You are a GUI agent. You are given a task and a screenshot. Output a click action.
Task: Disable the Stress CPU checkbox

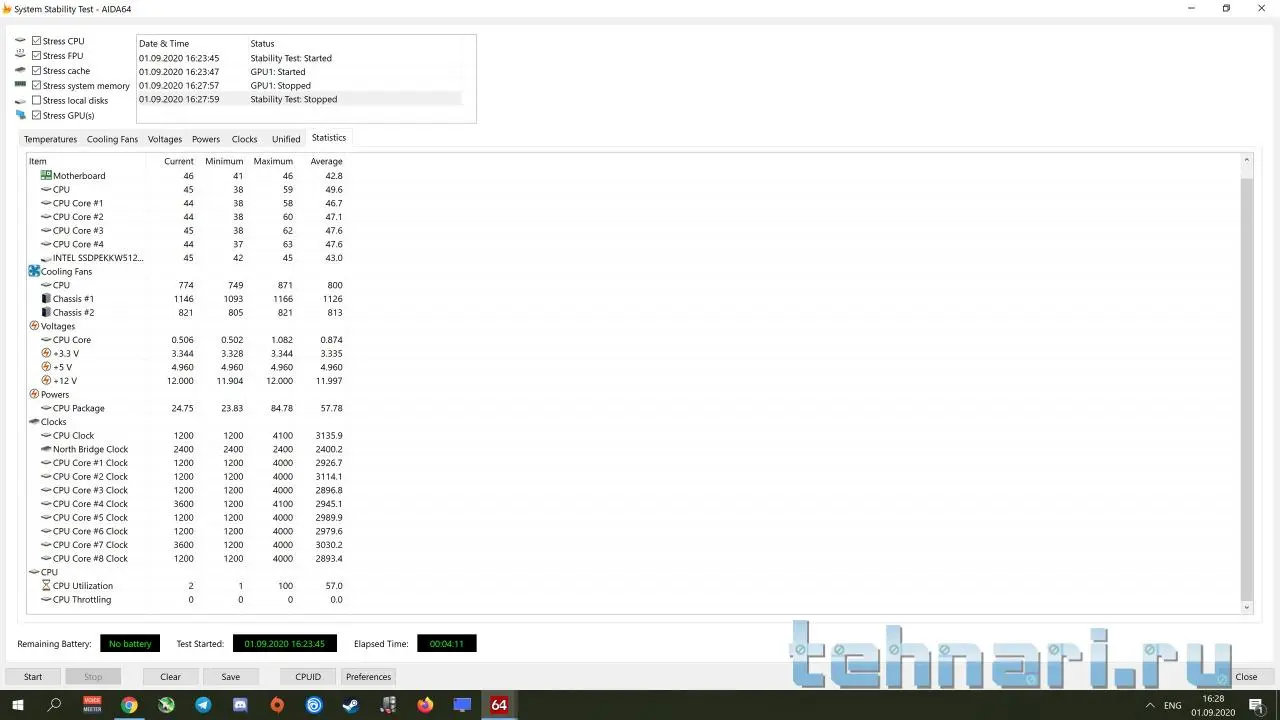click(37, 41)
